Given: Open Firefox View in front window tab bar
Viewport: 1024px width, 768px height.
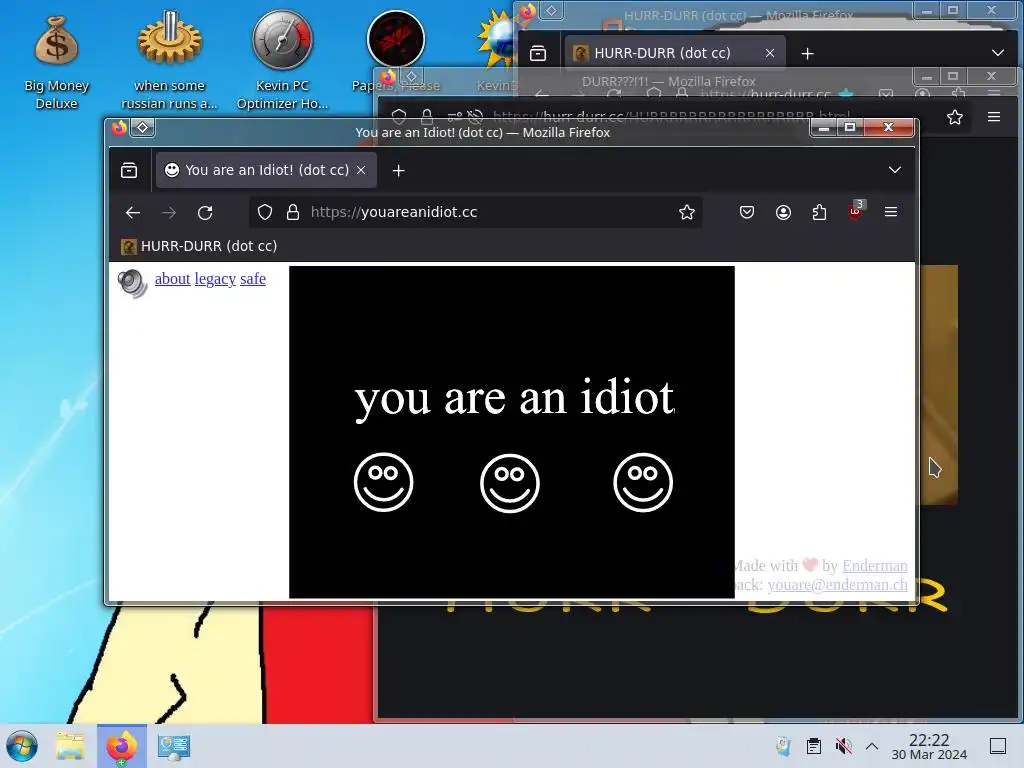Looking at the screenshot, I should pyautogui.click(x=129, y=170).
